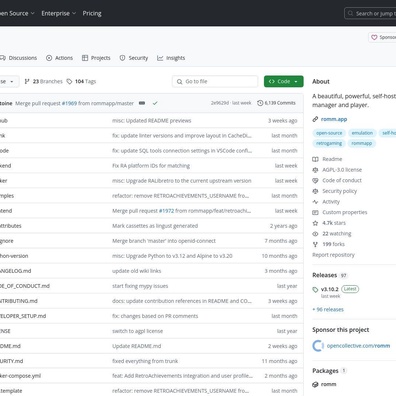Click Report repository
The image size is (396, 396).
coord(333,255)
